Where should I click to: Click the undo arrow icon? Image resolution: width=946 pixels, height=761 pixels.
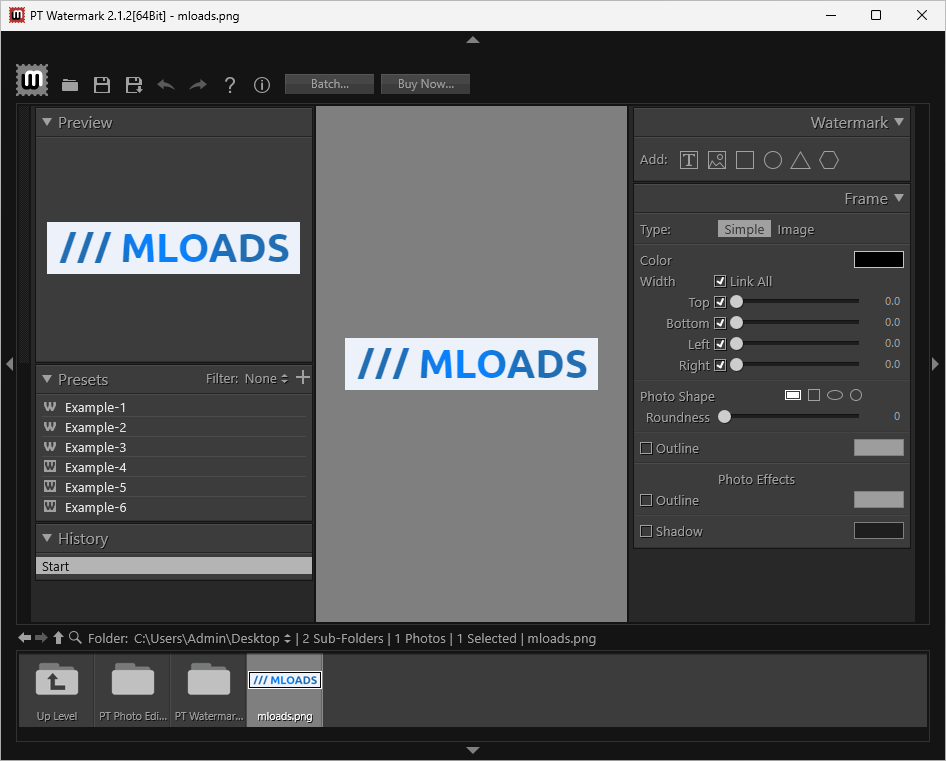(x=166, y=85)
